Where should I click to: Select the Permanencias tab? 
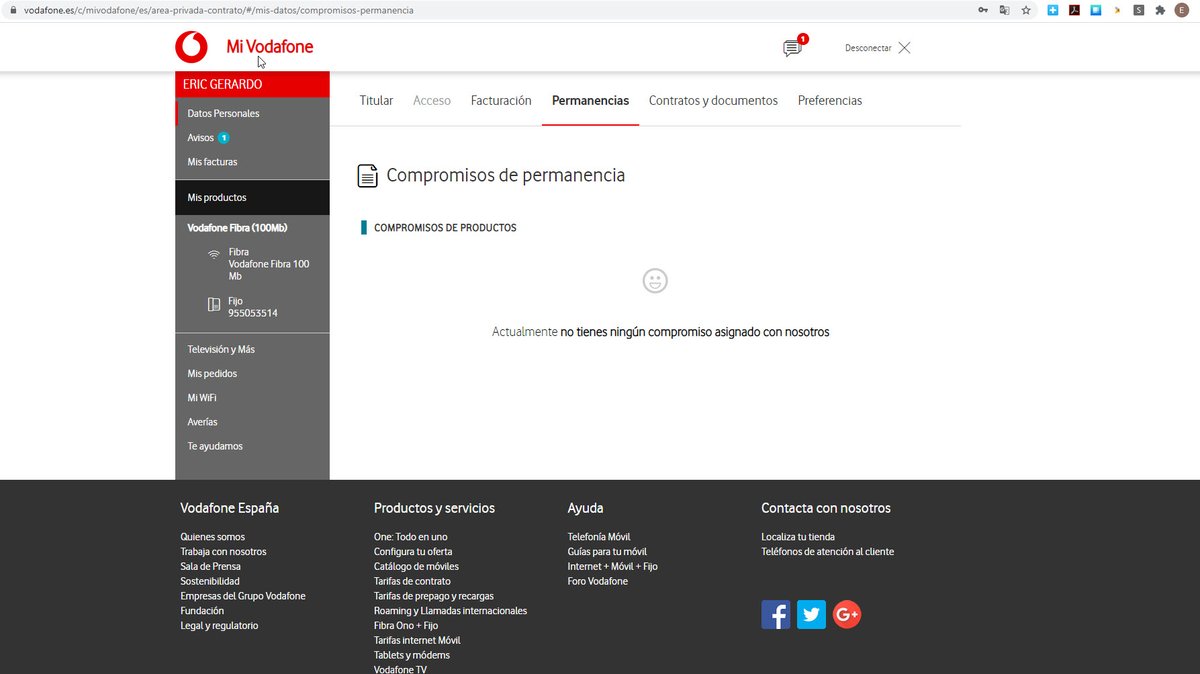pyautogui.click(x=590, y=100)
